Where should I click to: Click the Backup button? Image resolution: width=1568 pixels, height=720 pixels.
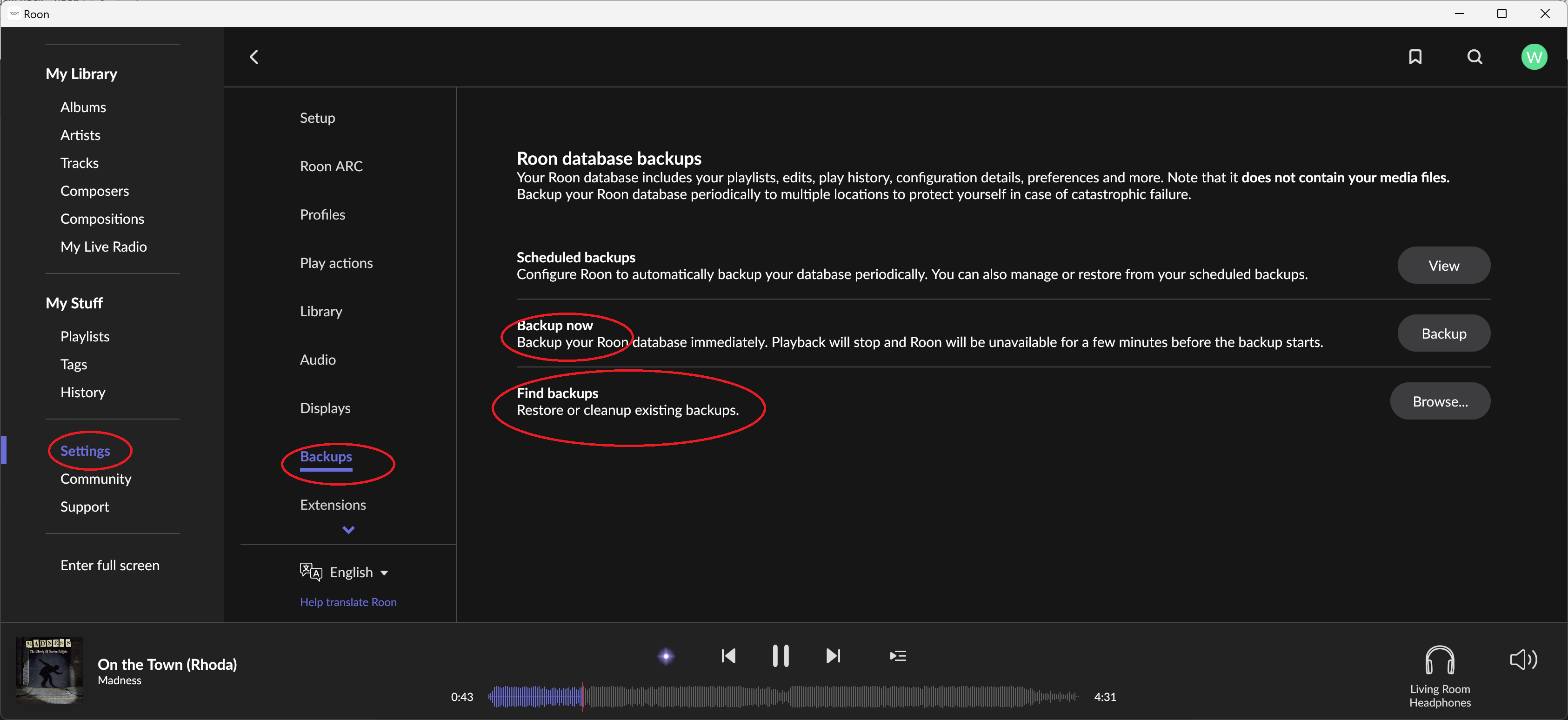click(1443, 333)
